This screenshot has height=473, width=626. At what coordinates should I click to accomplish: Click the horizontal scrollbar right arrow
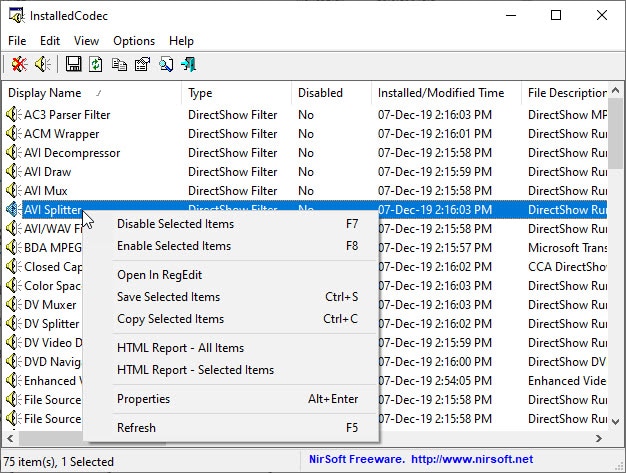coord(598,439)
